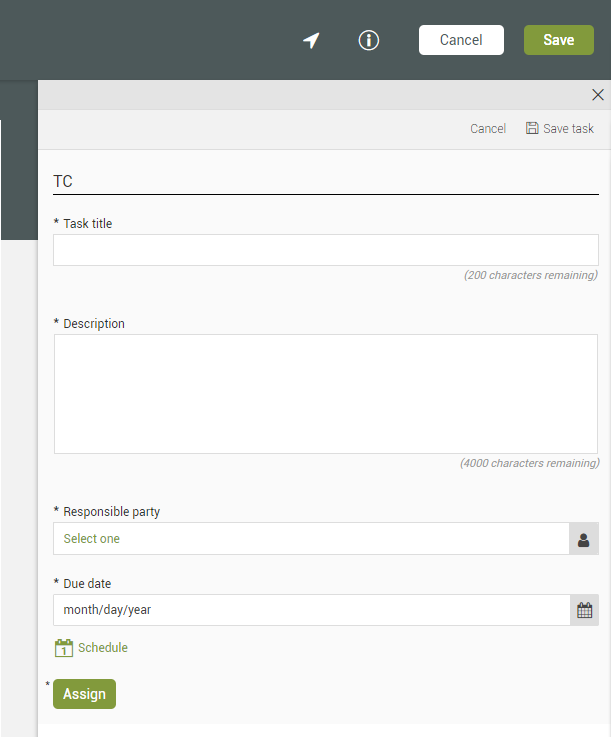Select the Save task text label
This screenshot has height=737, width=611.
point(568,129)
